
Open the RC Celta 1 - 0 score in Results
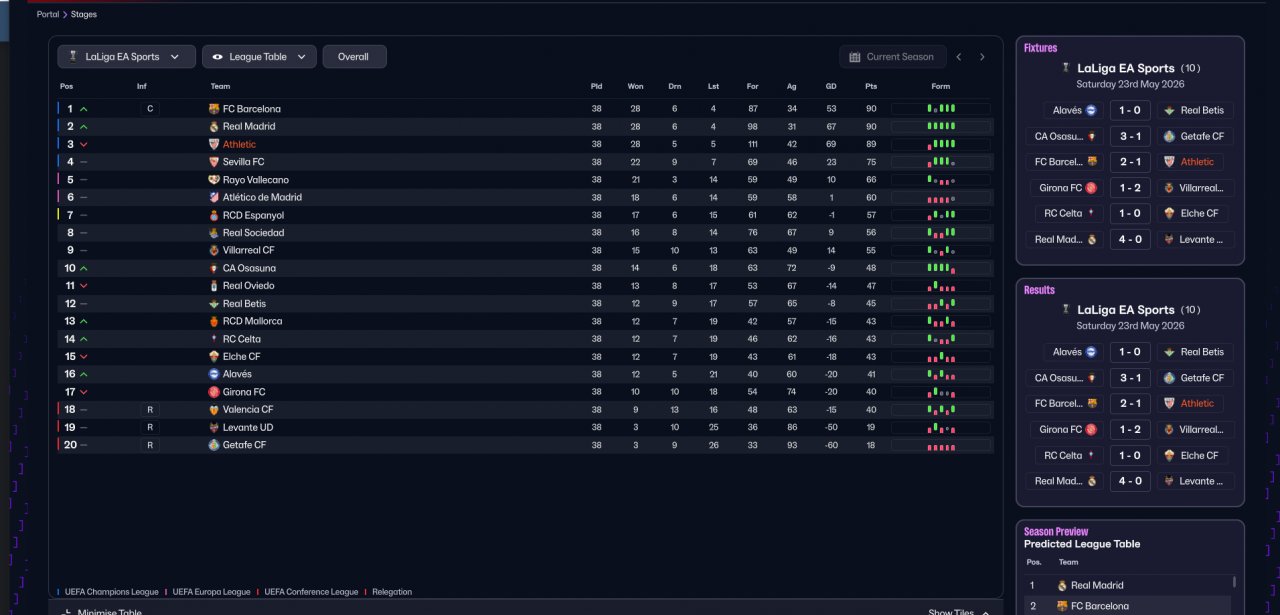click(1130, 455)
